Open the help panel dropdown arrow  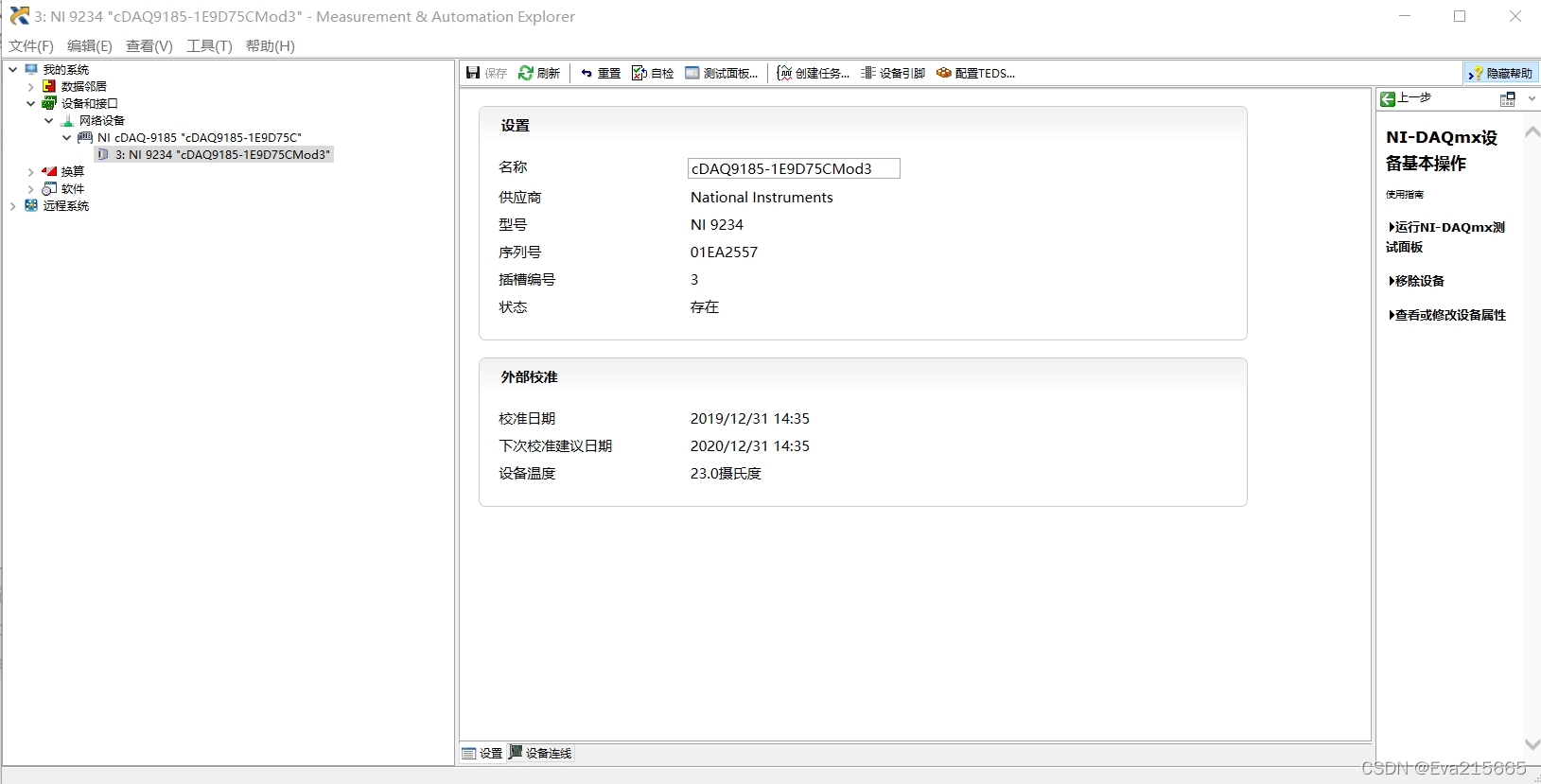coord(1532,98)
